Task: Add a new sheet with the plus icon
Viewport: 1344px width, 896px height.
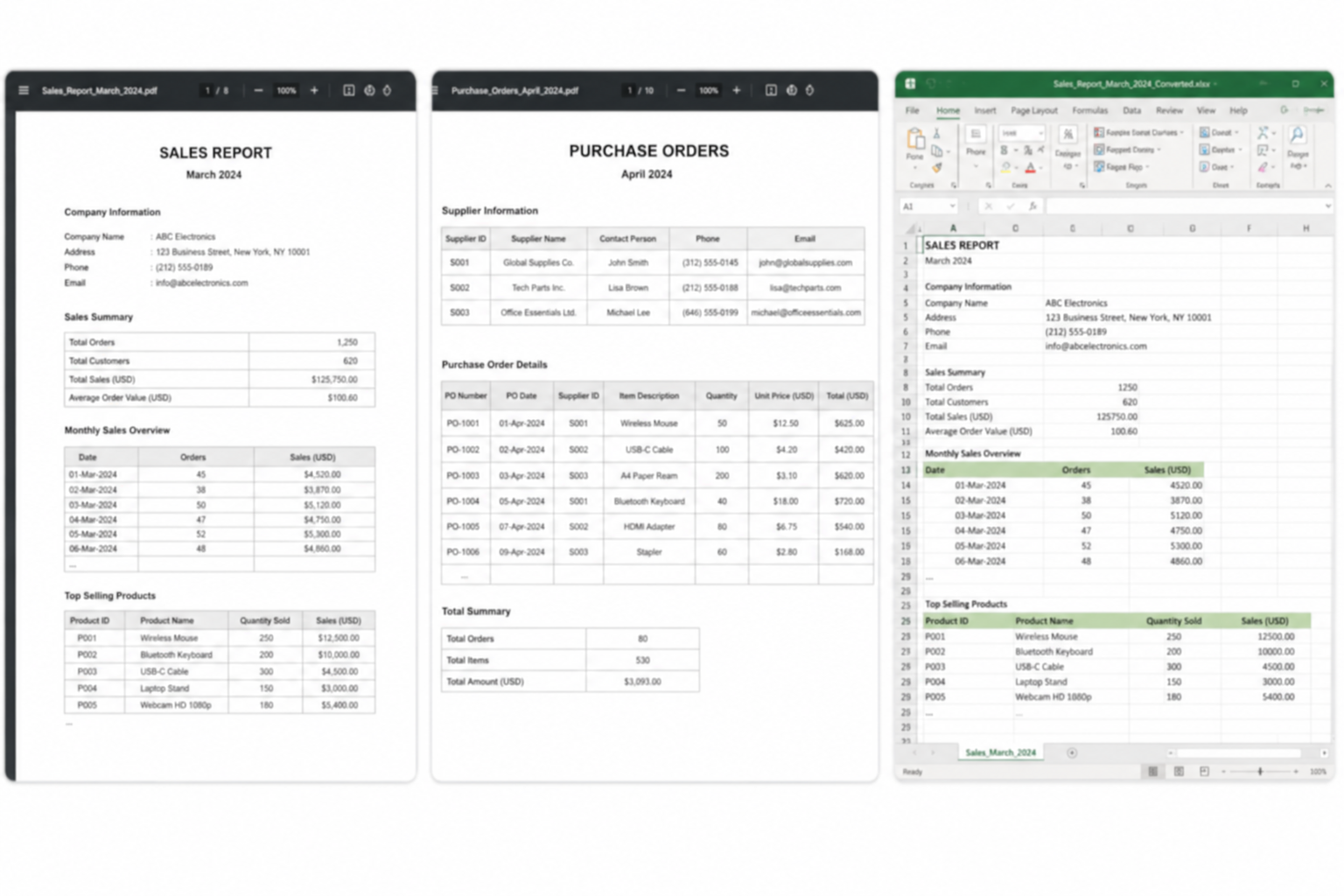Action: tap(1072, 752)
